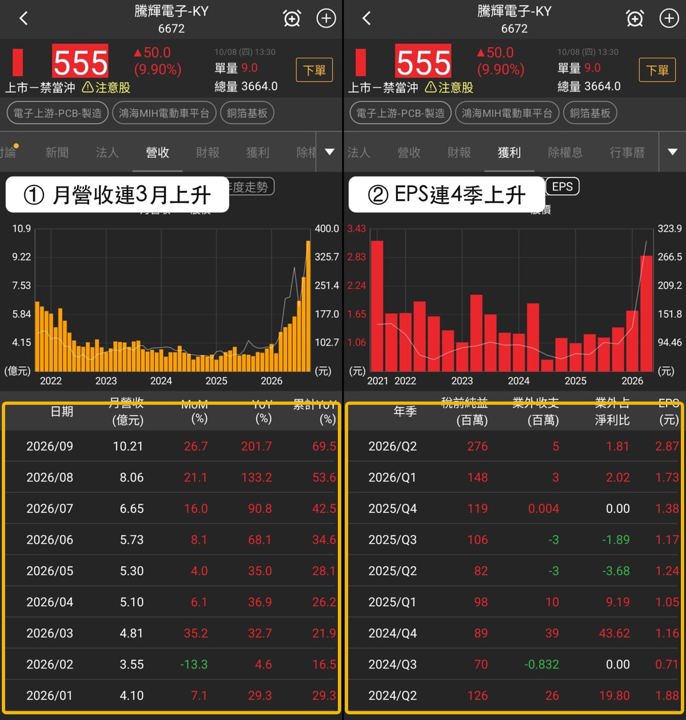Open 銅箔基板 tag in right panel
Image resolution: width=686 pixels, height=720 pixels.
[x=590, y=113]
